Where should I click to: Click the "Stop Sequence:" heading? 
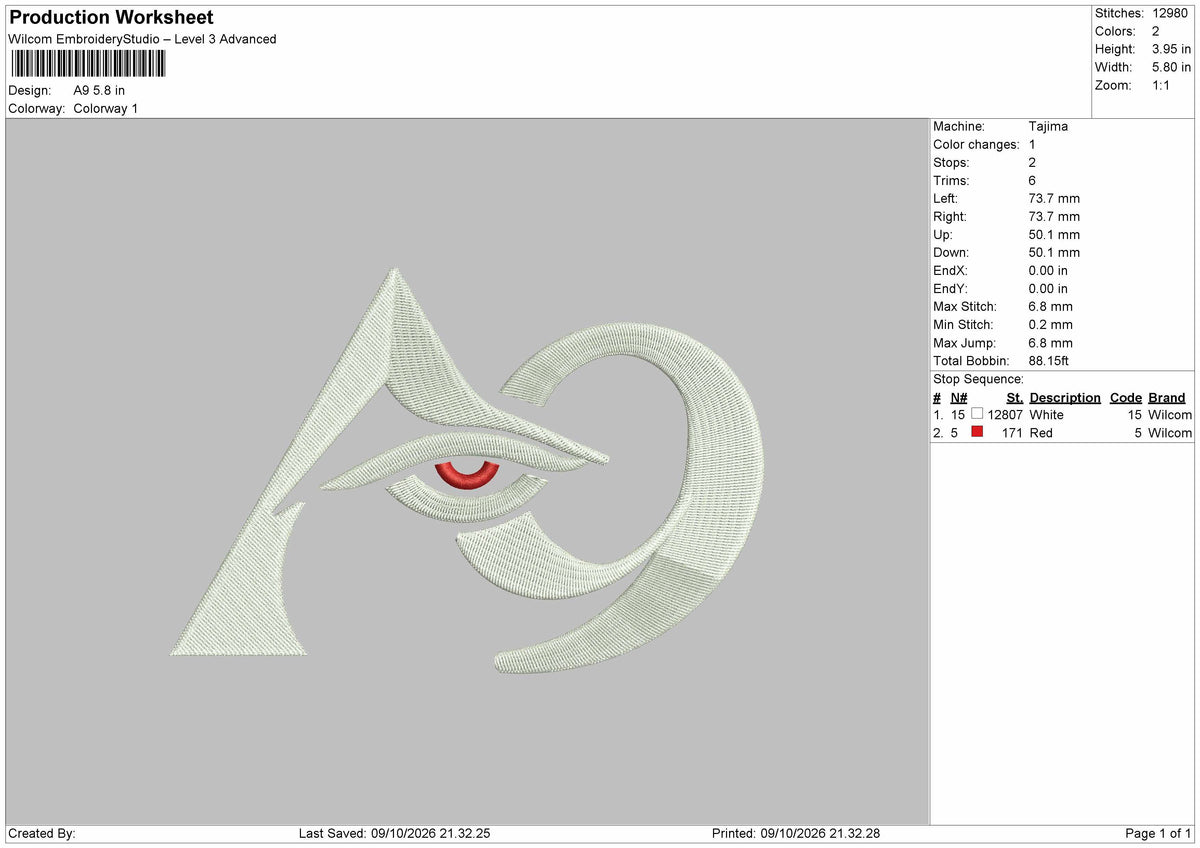click(978, 379)
